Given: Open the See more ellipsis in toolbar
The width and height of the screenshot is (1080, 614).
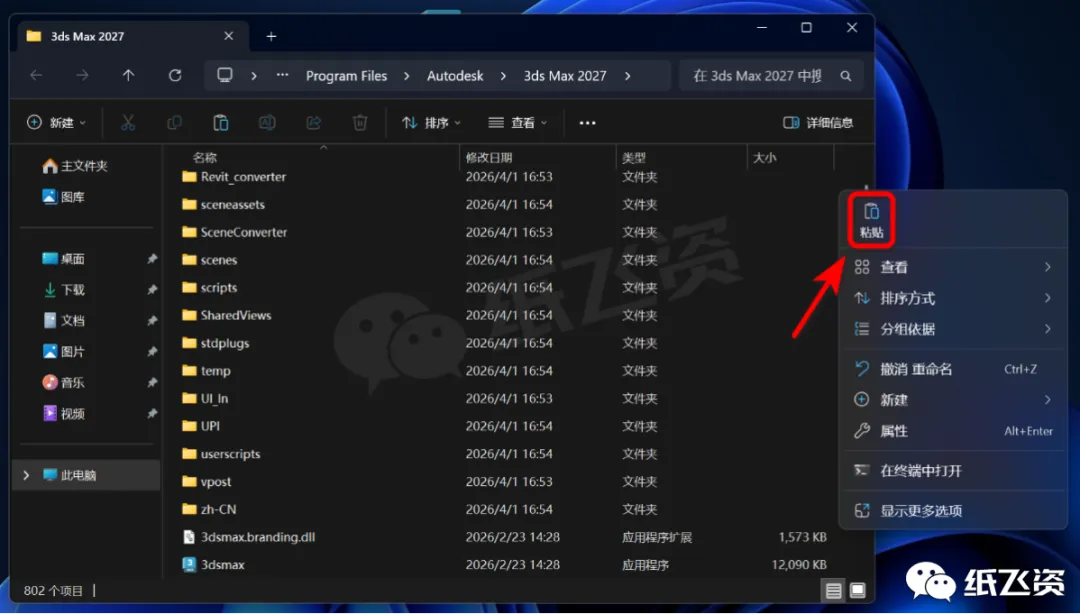Looking at the screenshot, I should (x=588, y=123).
